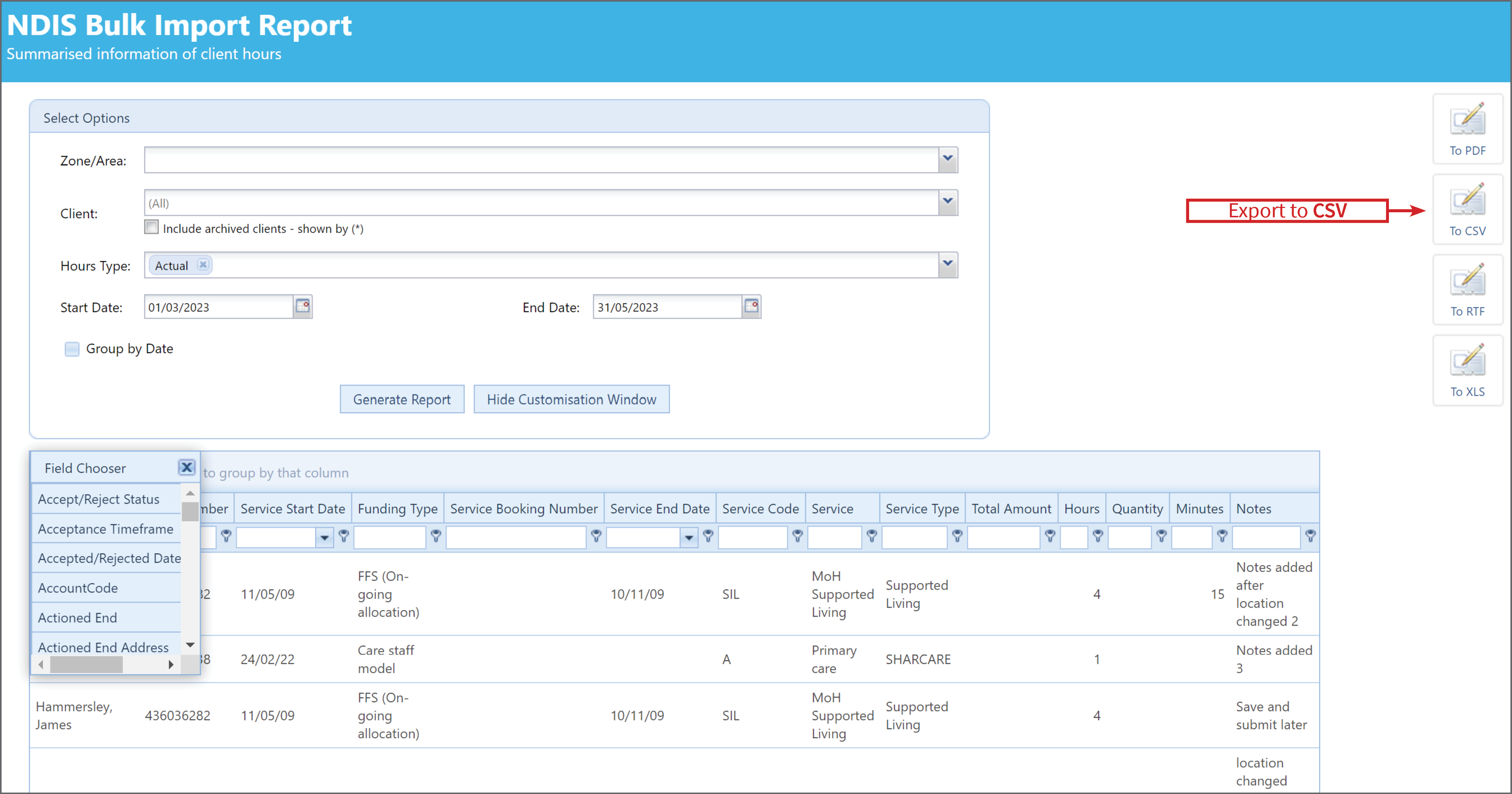1512x794 pixels.
Task: Click Notes column filter box
Action: coord(1266,537)
